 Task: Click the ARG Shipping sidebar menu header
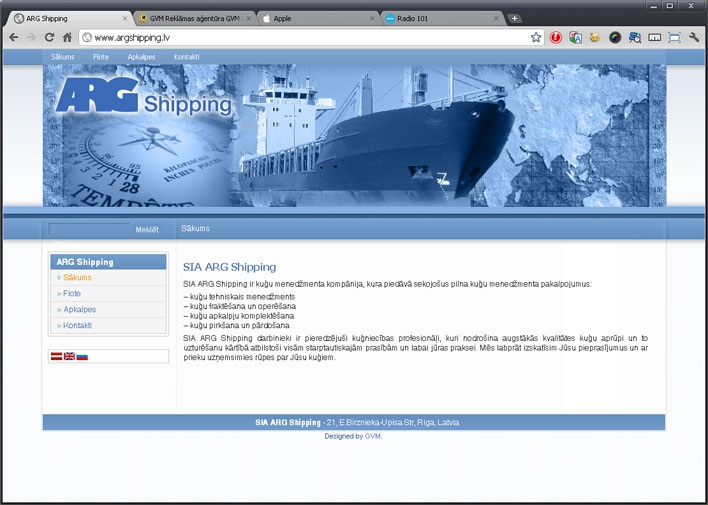point(108,262)
